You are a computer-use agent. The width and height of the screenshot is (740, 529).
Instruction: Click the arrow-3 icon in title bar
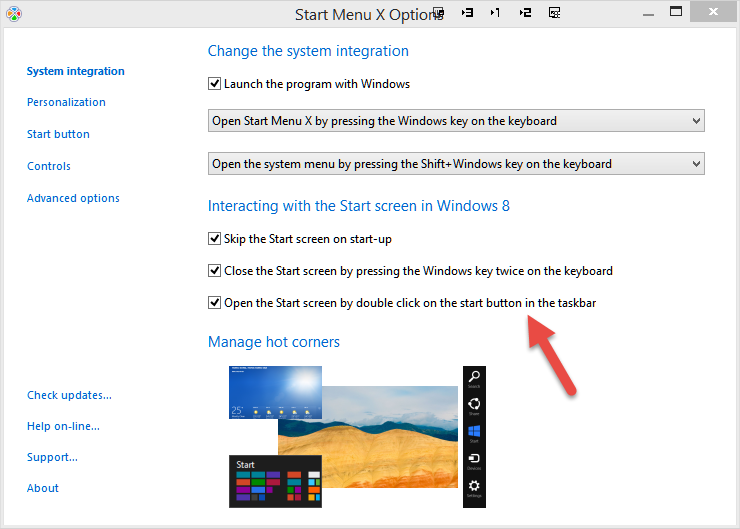[x=467, y=13]
